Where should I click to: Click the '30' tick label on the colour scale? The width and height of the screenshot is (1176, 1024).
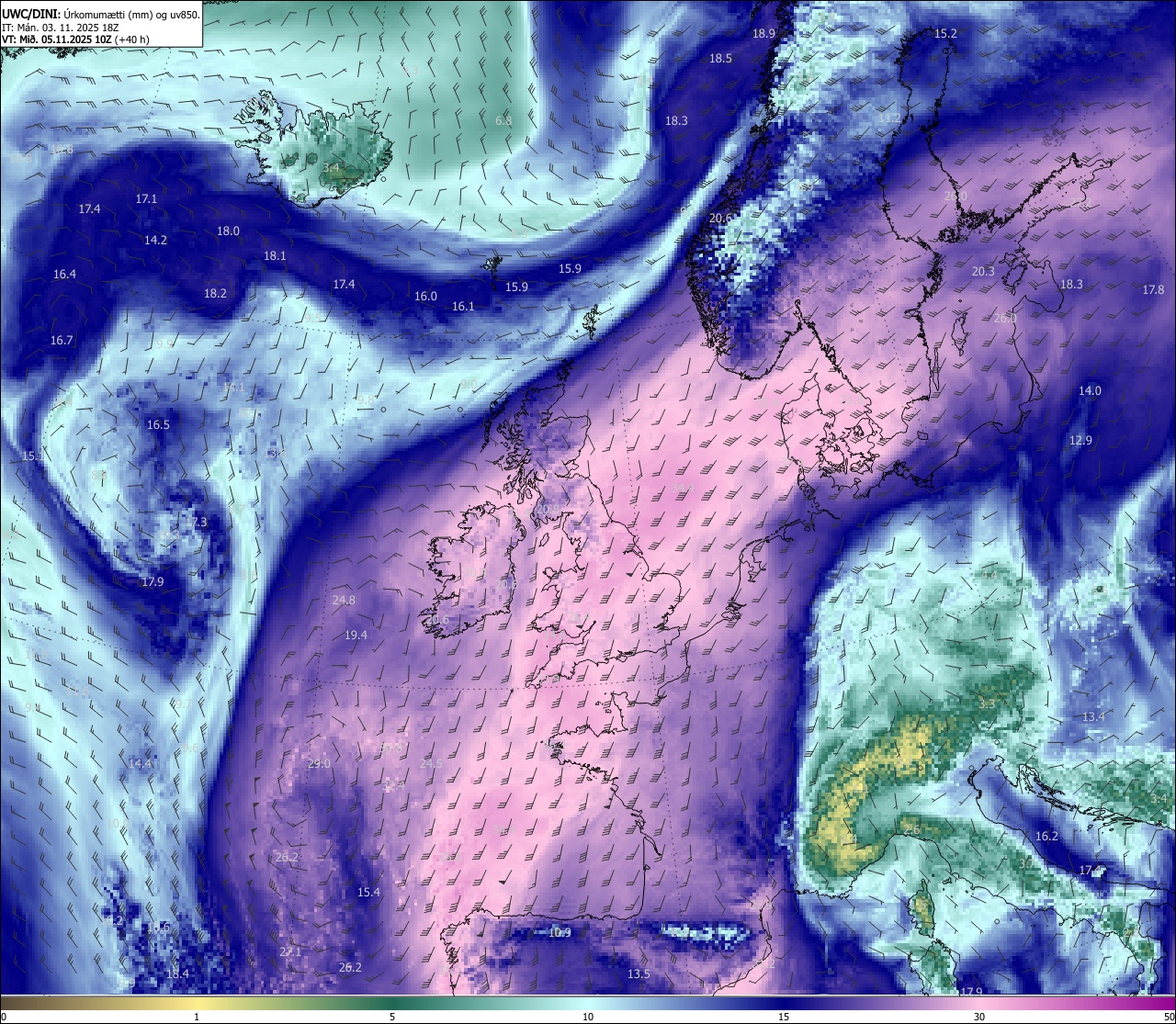tap(979, 1017)
